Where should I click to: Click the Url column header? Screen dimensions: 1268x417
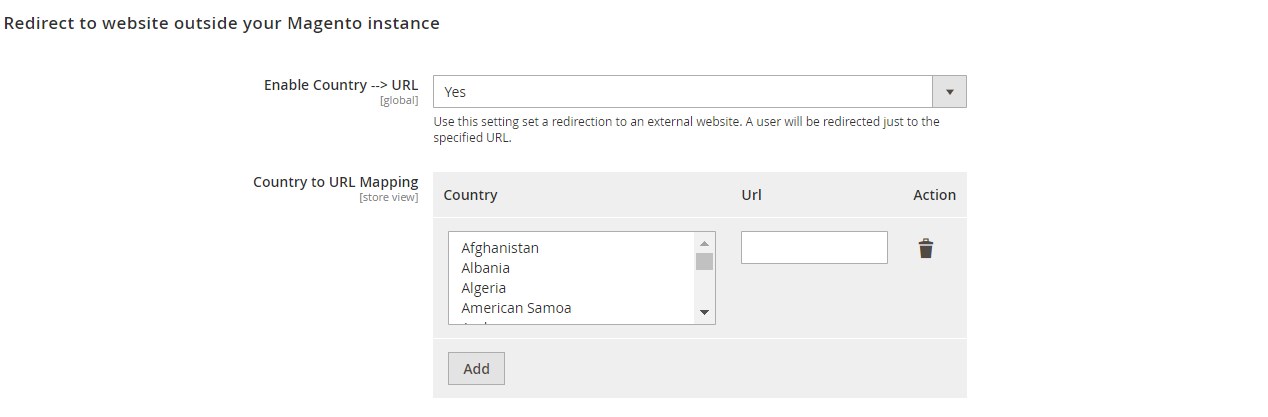click(751, 195)
